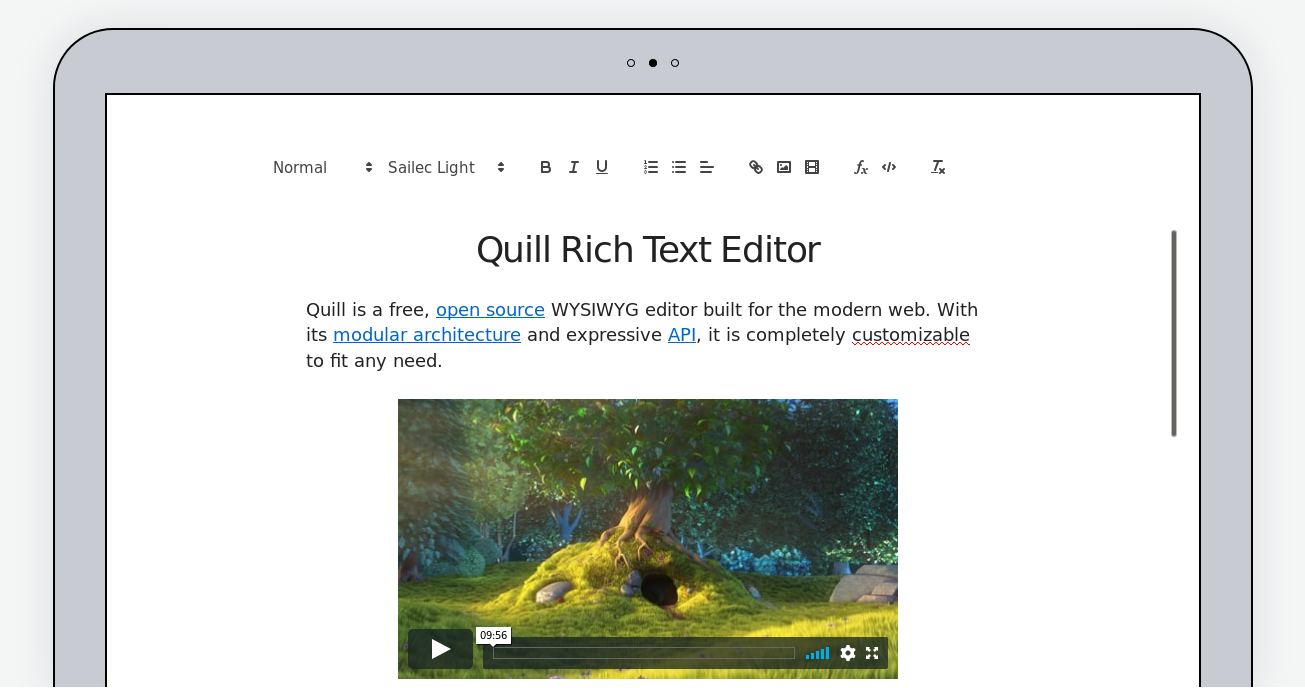Screen dimensions: 1305x688
Task: Click the editor vertical scrollbar
Action: click(1174, 333)
